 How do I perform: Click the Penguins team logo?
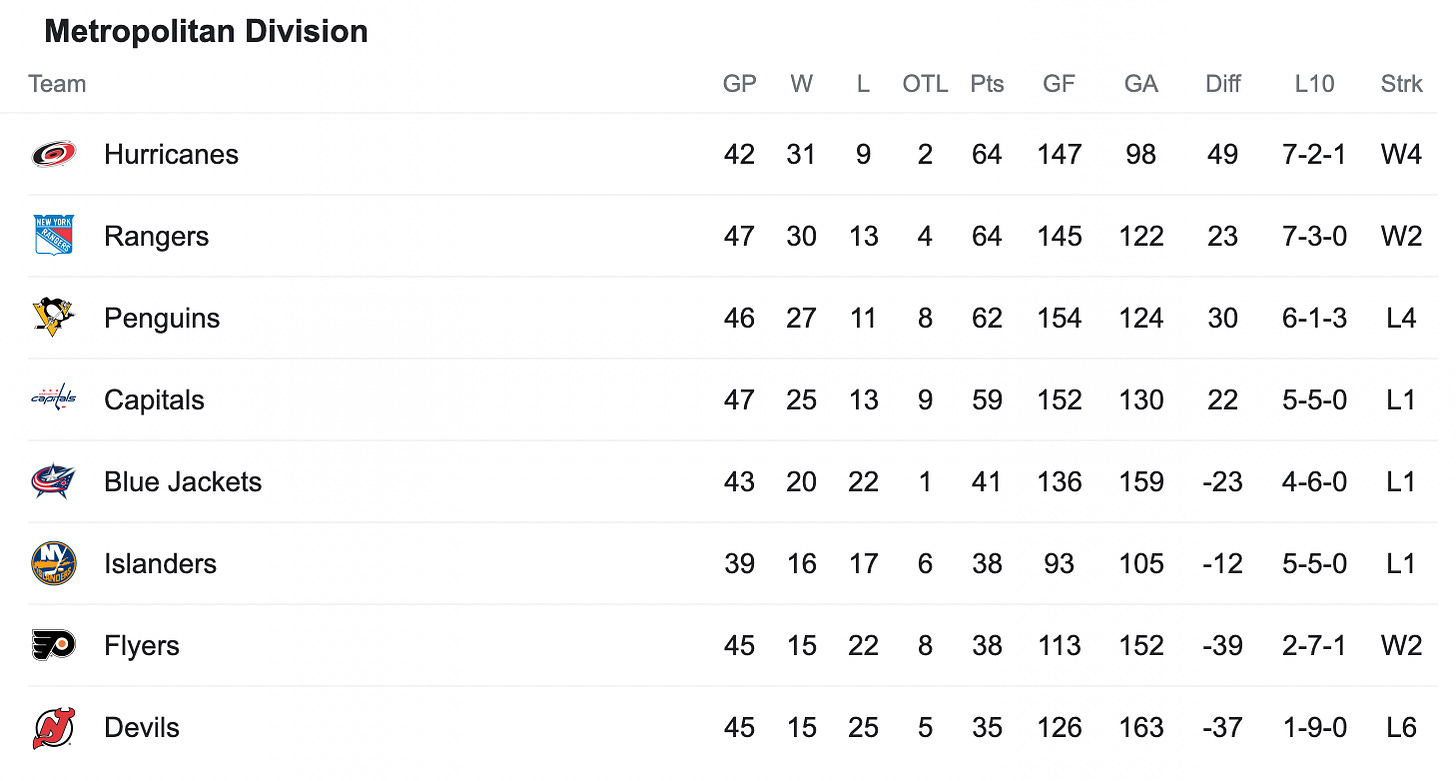pyautogui.click(x=53, y=318)
